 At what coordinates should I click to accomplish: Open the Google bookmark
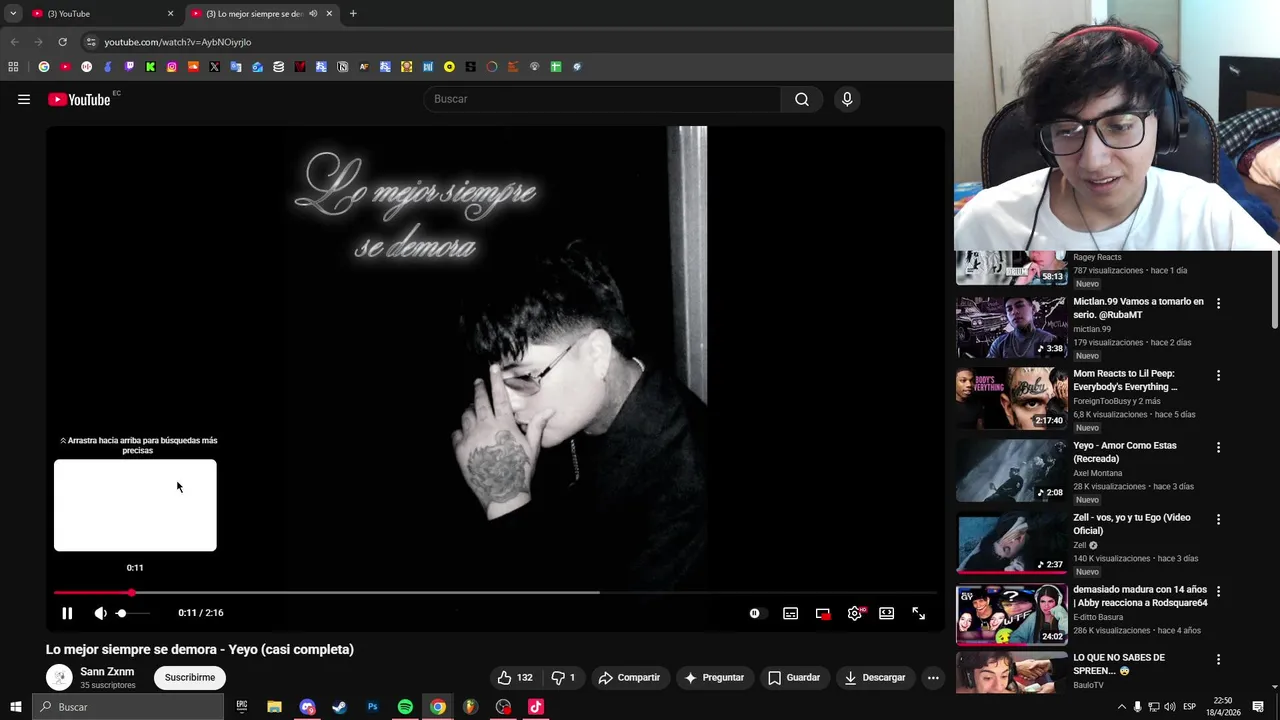[44, 67]
